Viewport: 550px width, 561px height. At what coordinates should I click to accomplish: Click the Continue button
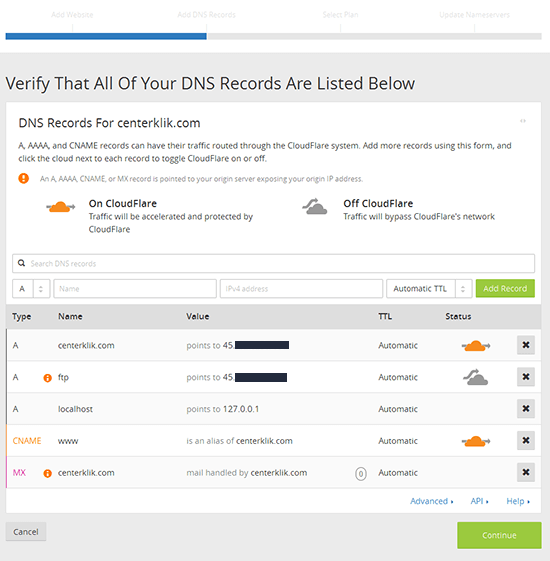click(x=499, y=535)
